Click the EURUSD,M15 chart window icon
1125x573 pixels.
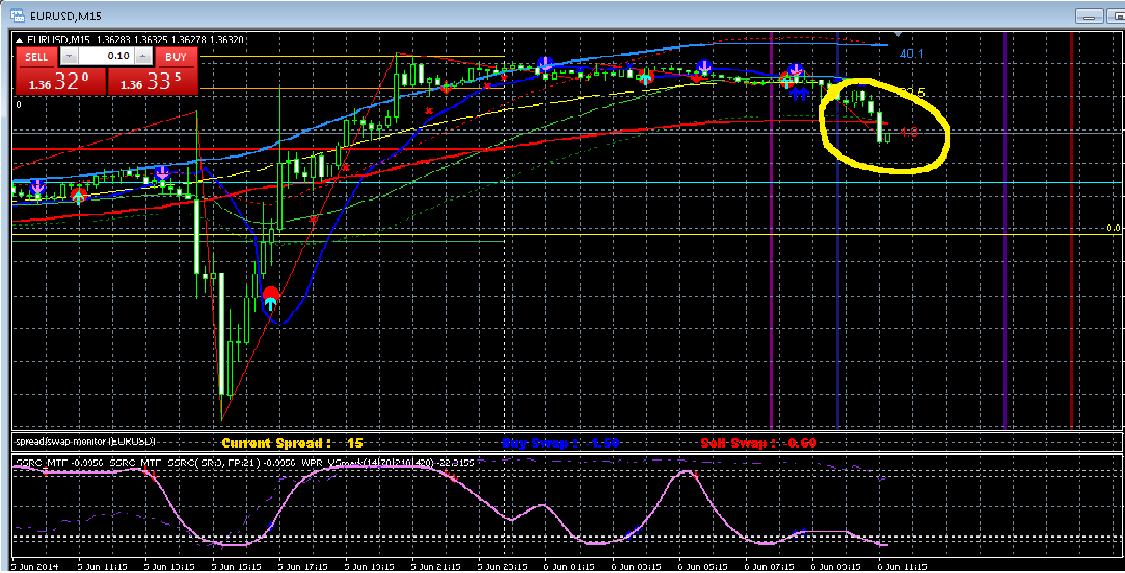(17, 16)
